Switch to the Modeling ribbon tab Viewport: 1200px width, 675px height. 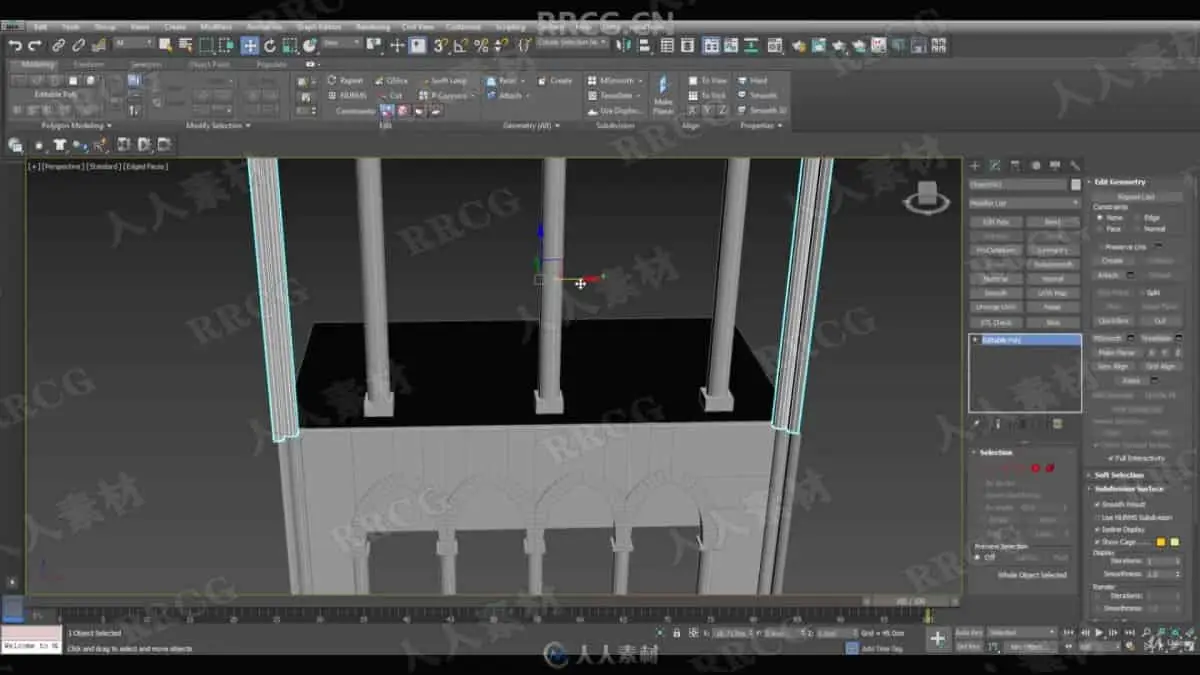(x=39, y=65)
